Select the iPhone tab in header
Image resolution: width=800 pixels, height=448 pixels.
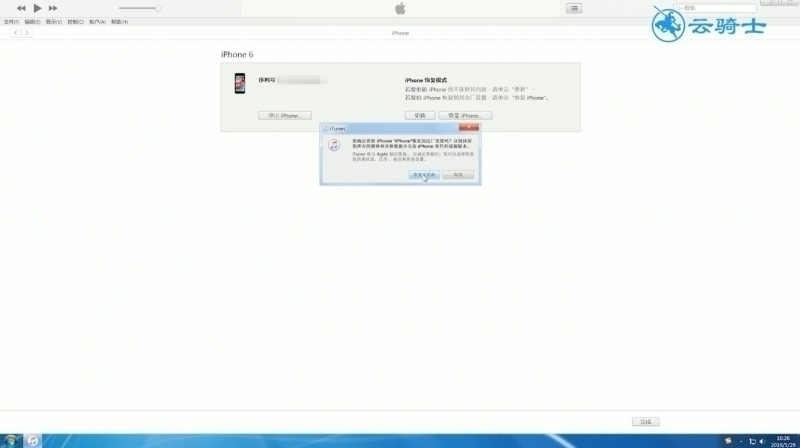tap(400, 33)
